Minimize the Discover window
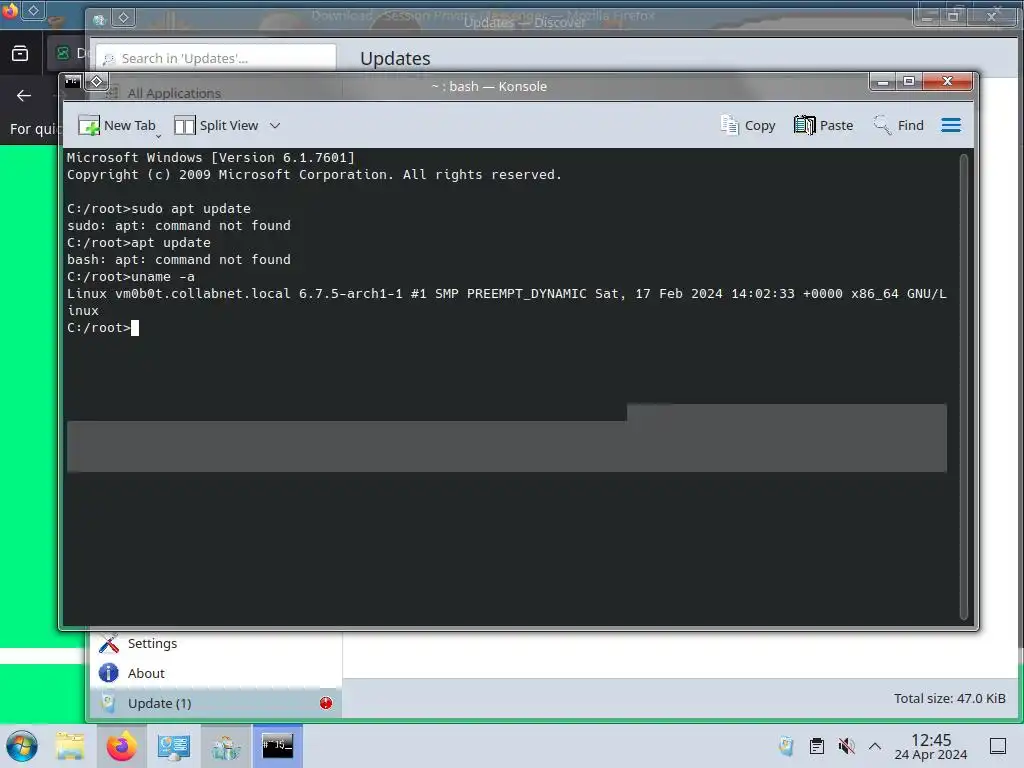 926,18
